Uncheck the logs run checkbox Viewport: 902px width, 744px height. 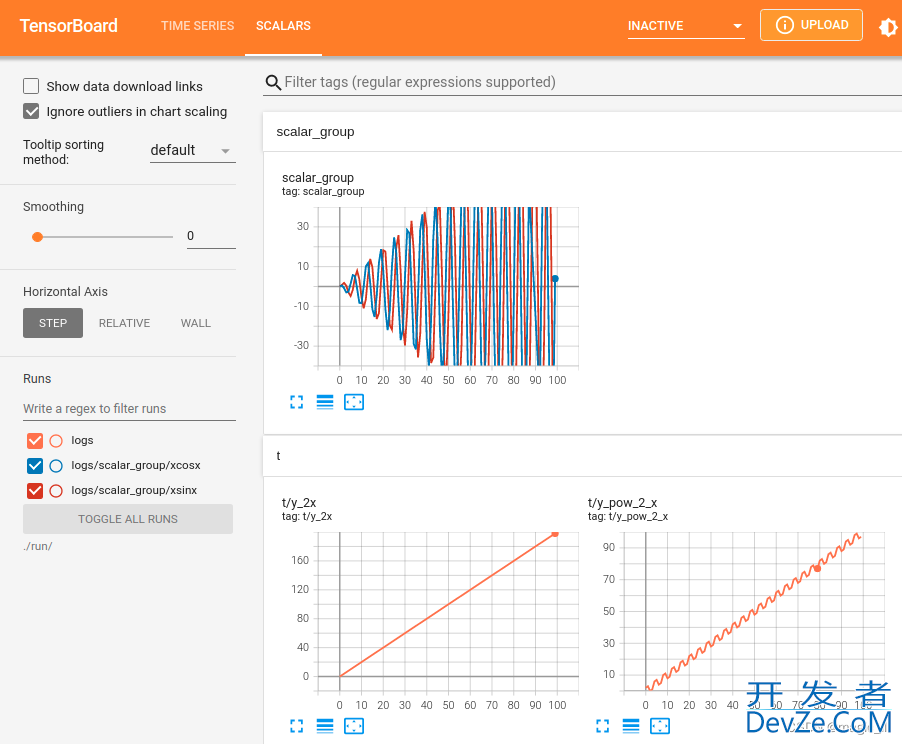pos(35,441)
